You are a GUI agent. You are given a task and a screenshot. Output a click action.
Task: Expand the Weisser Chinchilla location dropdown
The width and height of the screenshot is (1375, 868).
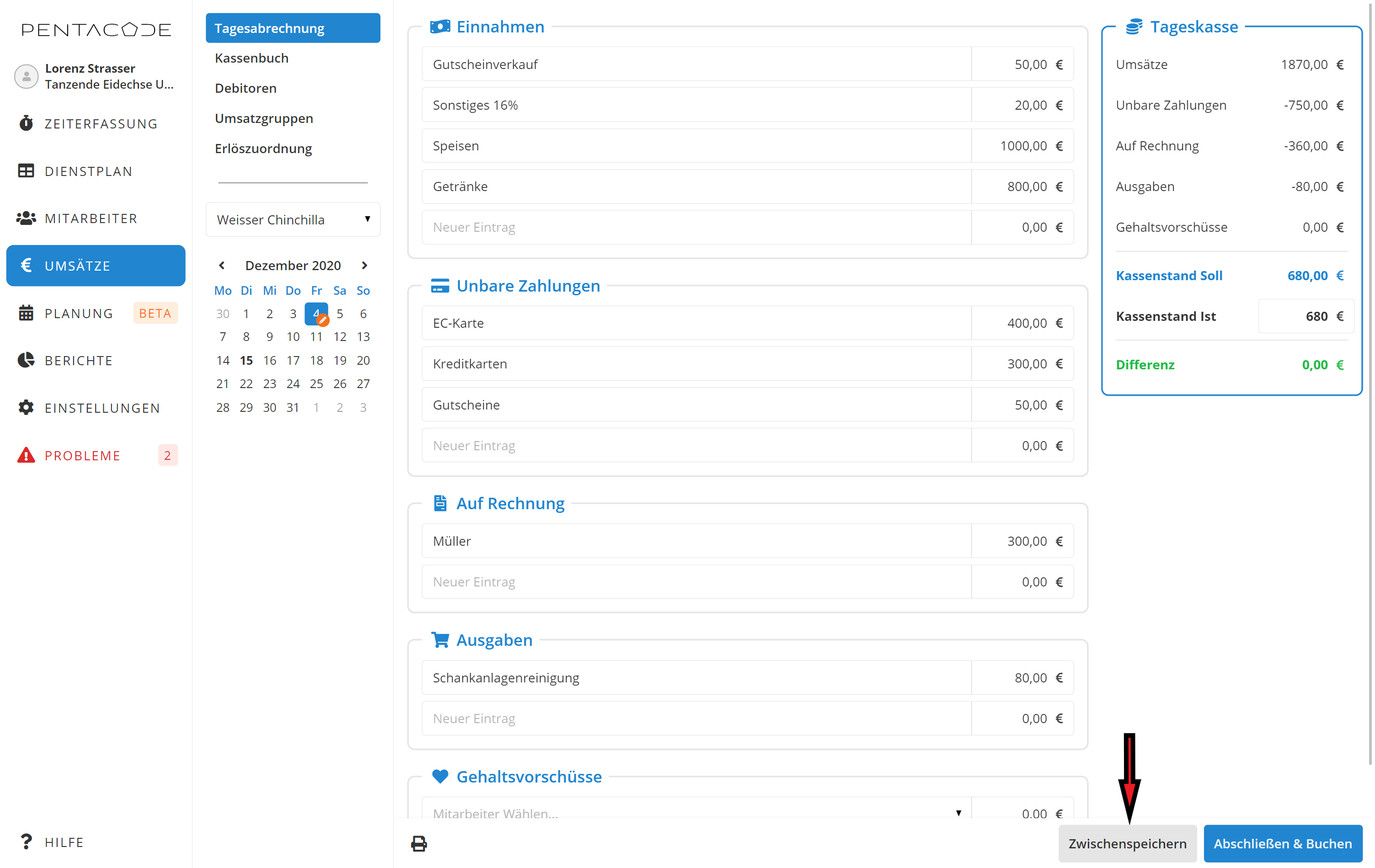[293, 220]
